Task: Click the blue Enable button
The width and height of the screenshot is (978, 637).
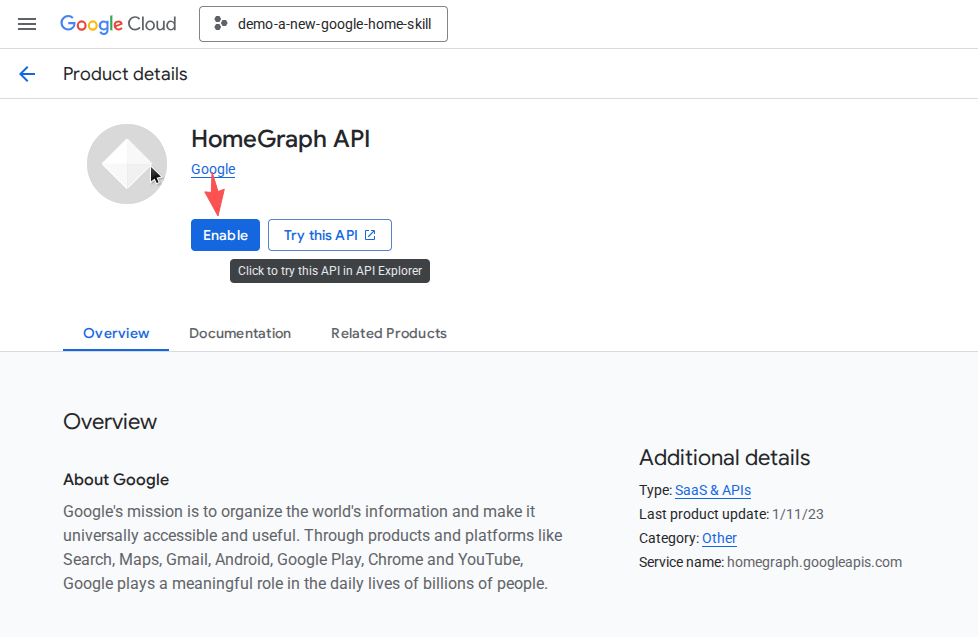Action: [225, 235]
